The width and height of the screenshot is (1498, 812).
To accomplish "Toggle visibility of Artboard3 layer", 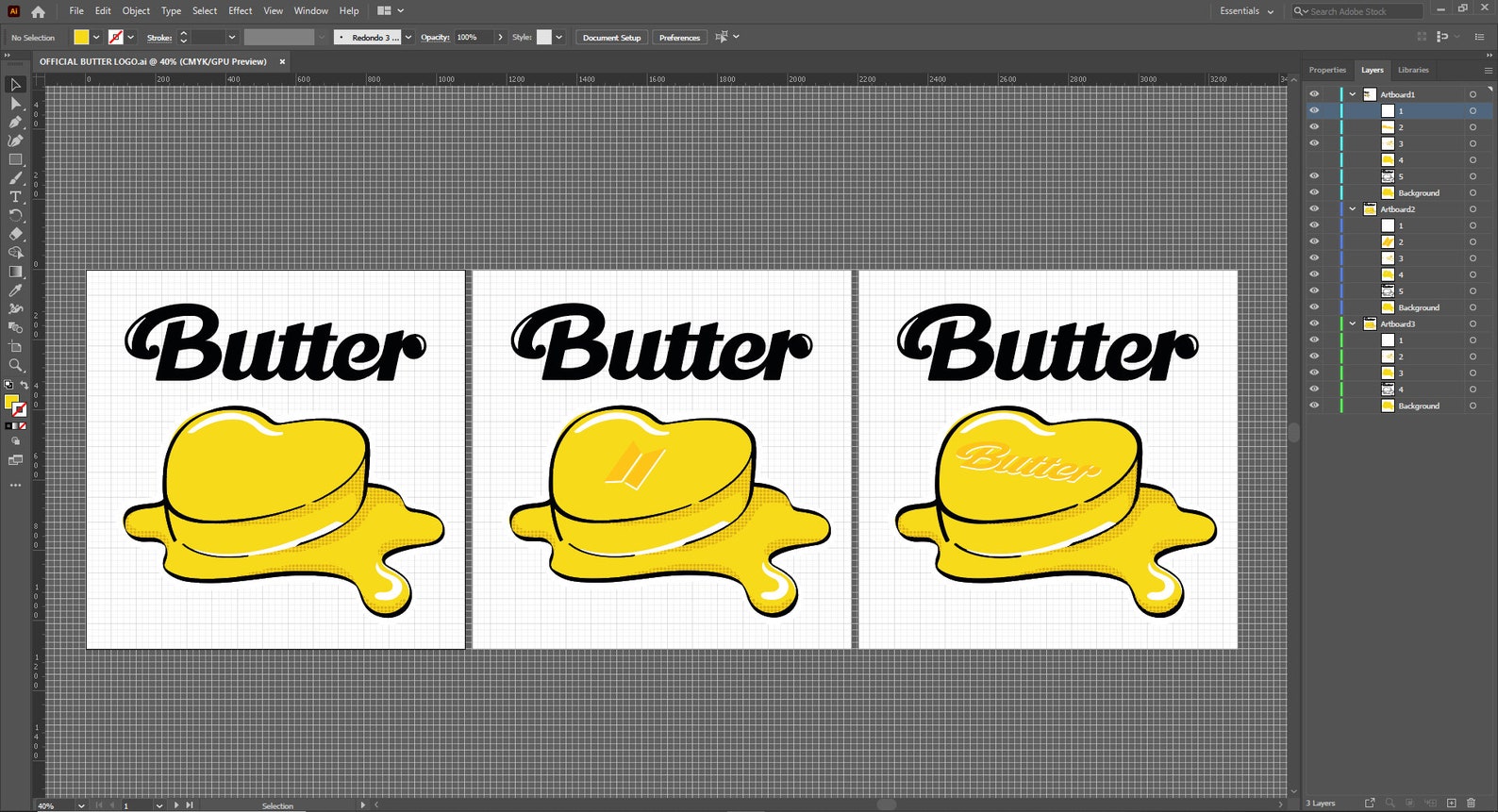I will coord(1313,323).
